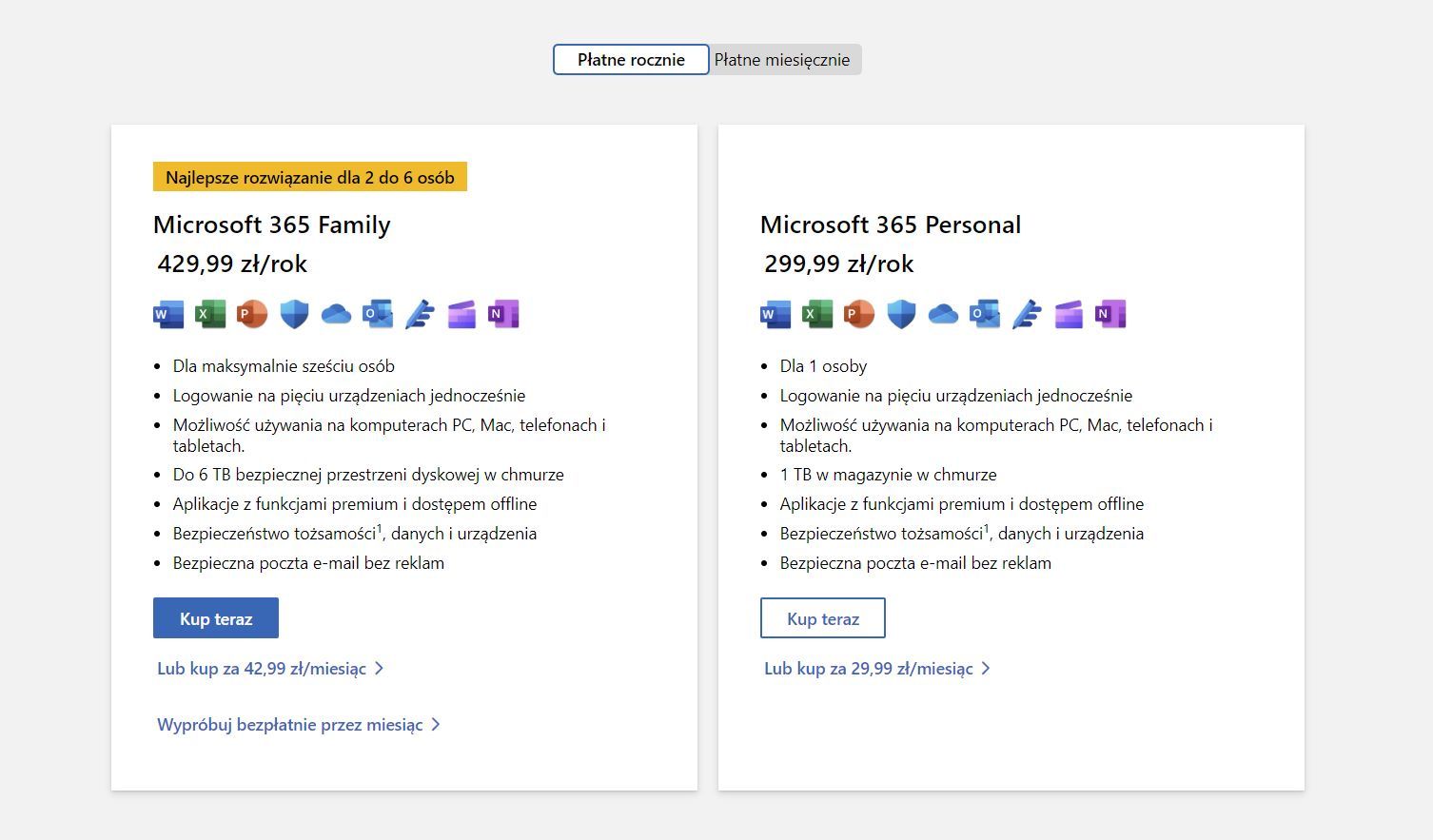This screenshot has height=840, width=1433.
Task: Click the Excel icon in Family plan
Action: point(210,314)
